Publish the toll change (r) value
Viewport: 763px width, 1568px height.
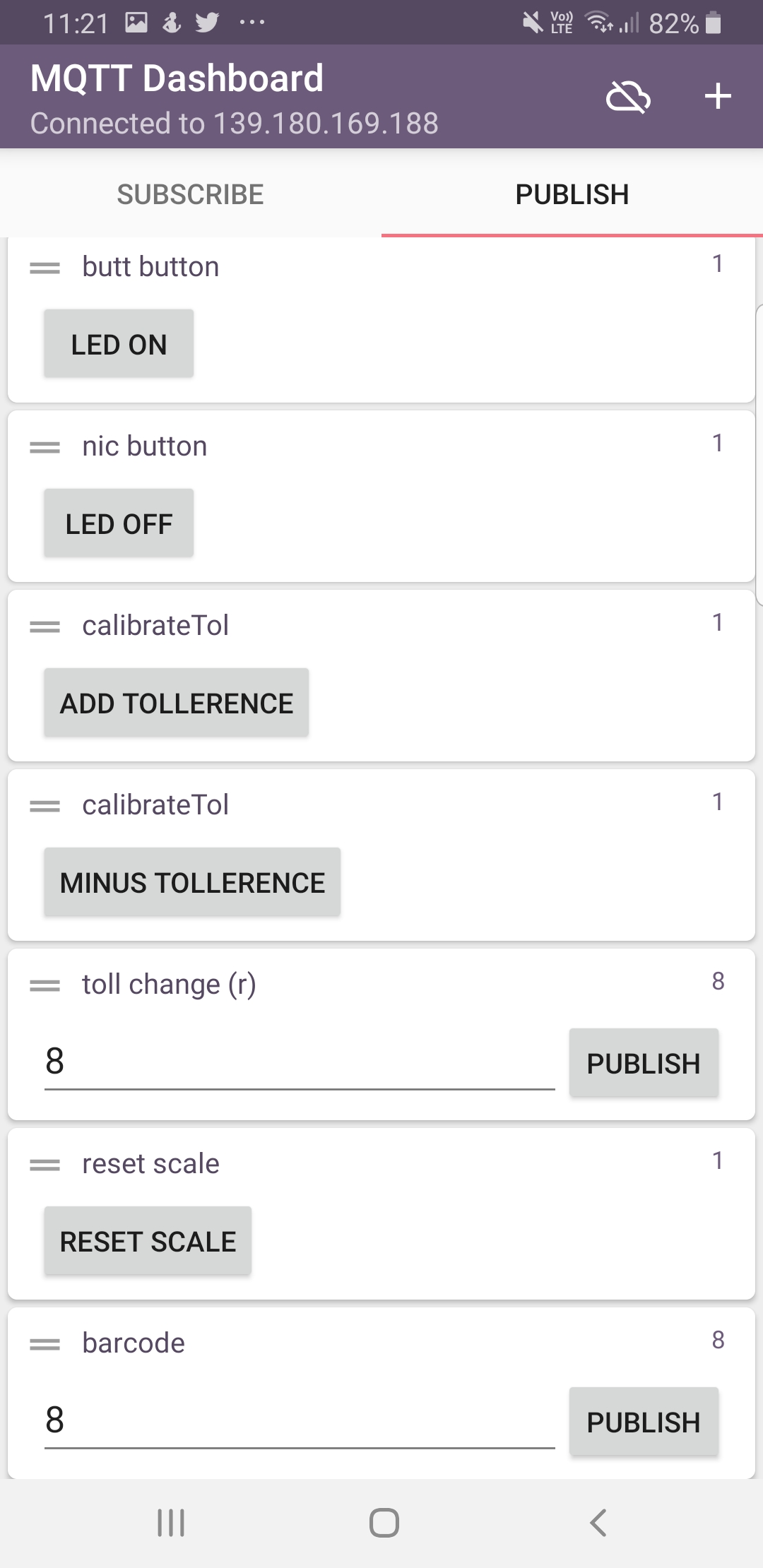(644, 1063)
